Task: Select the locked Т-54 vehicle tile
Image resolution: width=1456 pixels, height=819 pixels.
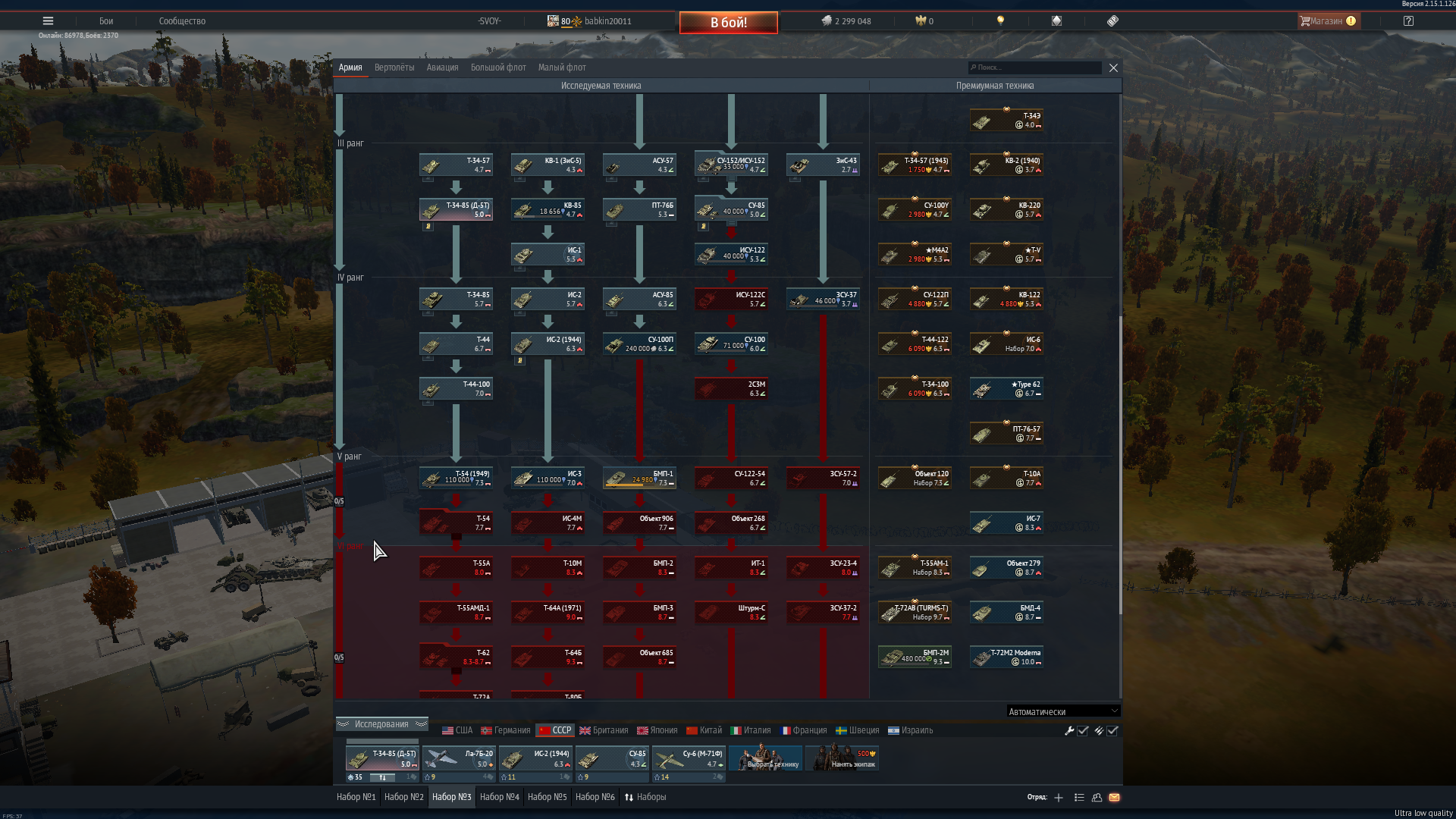Action: (456, 522)
